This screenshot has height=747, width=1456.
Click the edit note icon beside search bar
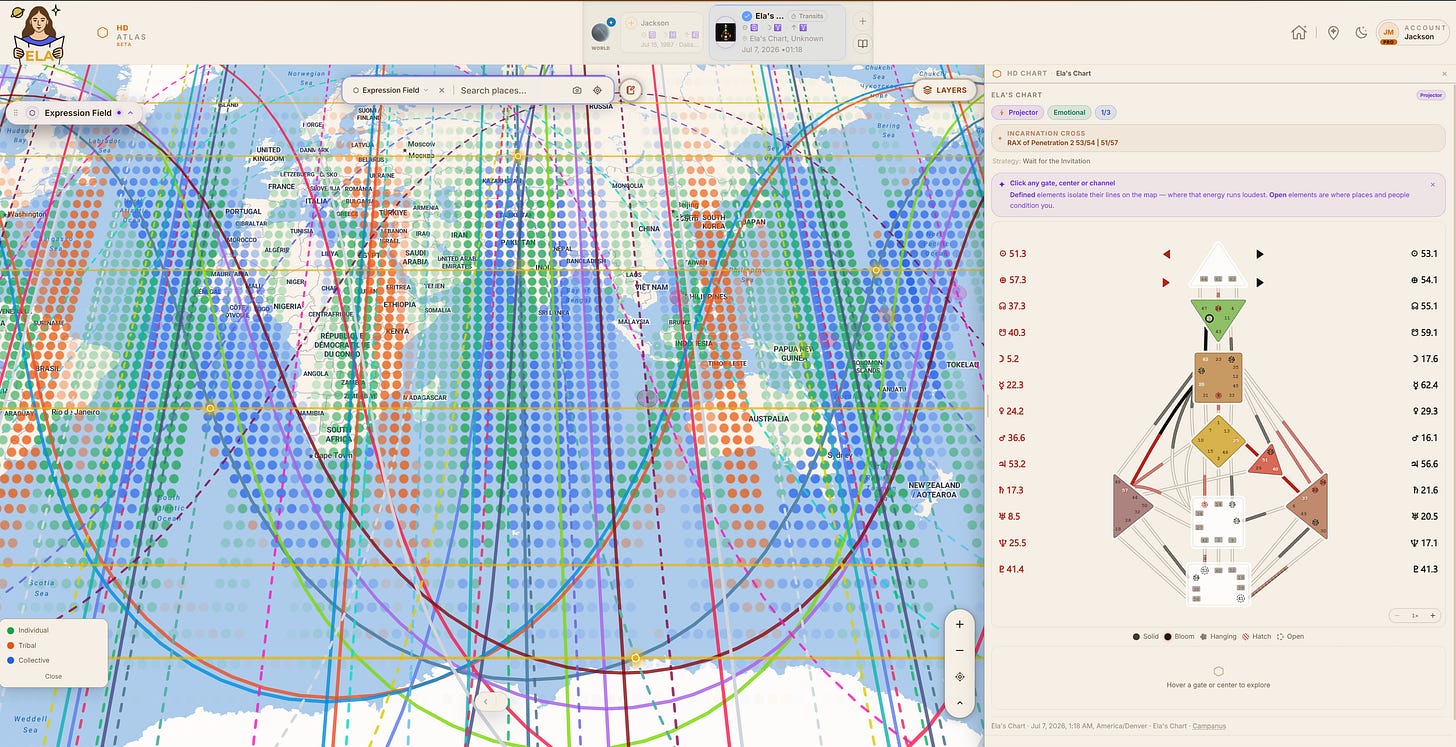tap(631, 90)
